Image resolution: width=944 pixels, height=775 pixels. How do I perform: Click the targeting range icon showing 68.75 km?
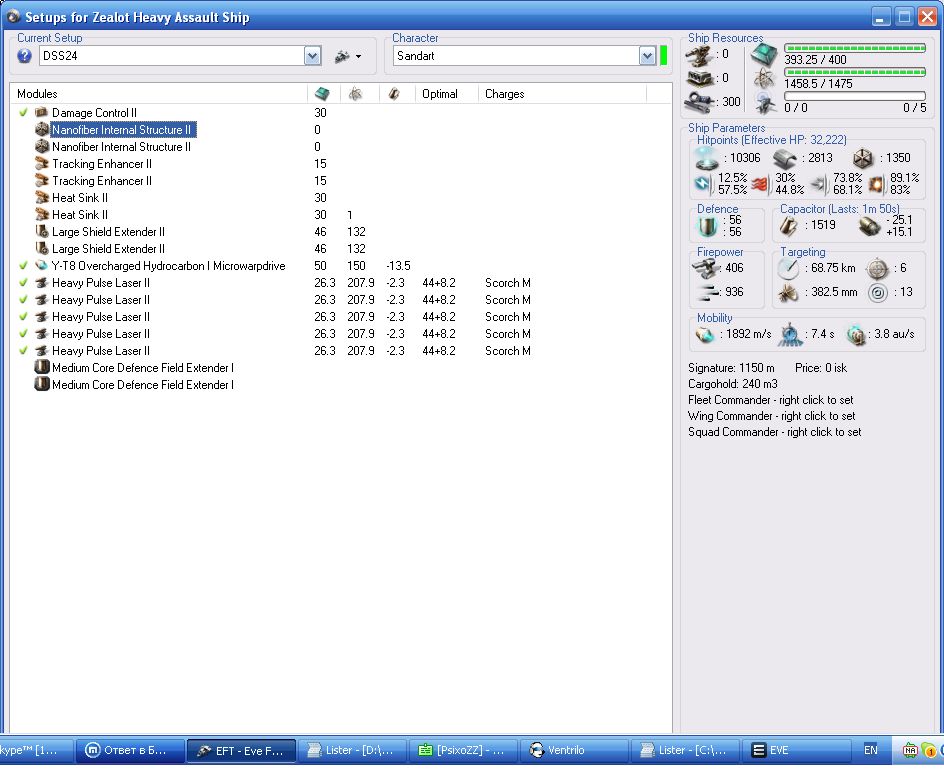[787, 269]
